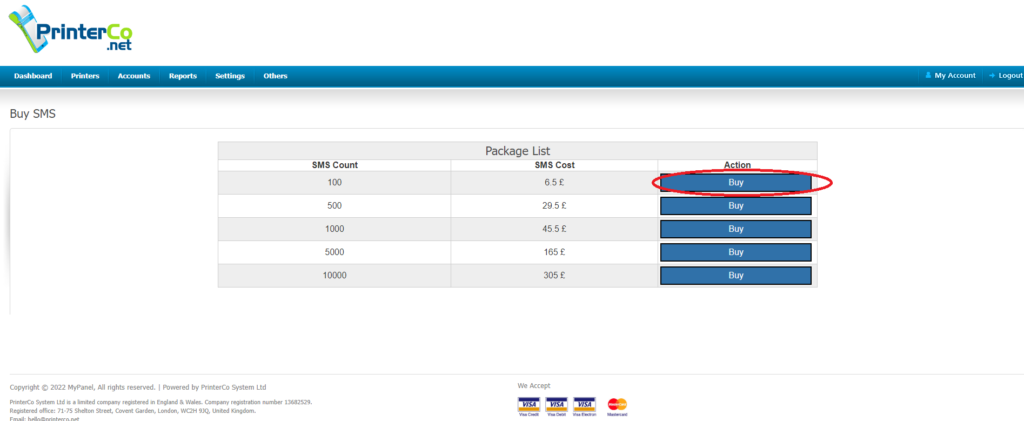1024x421 pixels.
Task: Click the person icon beside My Account
Action: tap(928, 76)
